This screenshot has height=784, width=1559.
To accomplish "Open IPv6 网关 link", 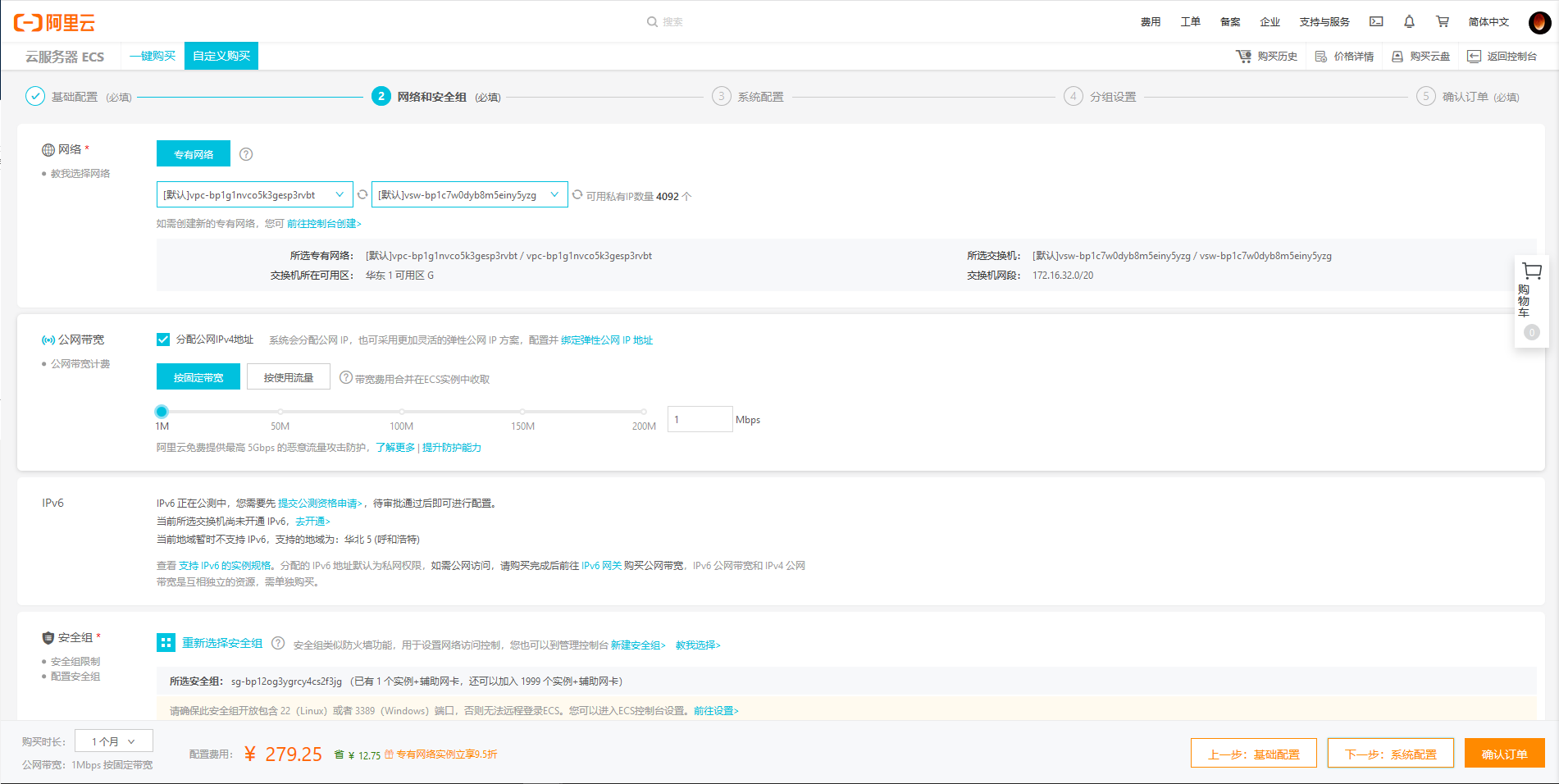I will click(601, 566).
